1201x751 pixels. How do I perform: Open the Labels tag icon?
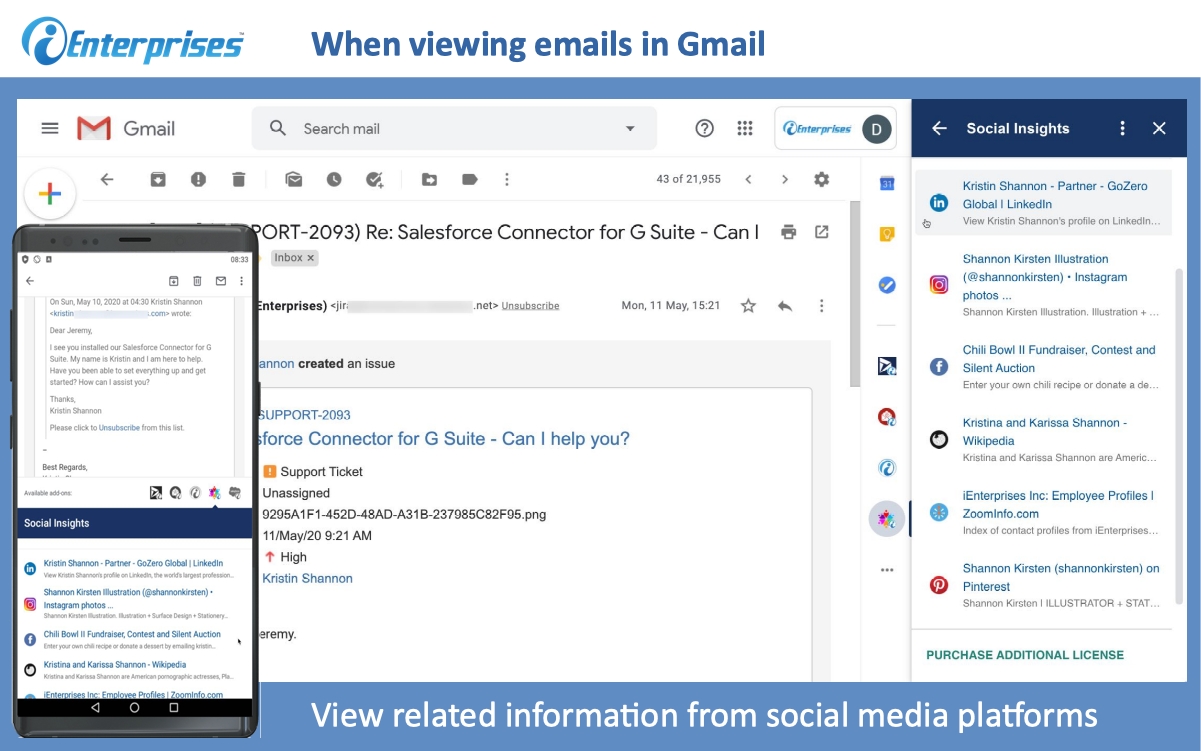469,179
